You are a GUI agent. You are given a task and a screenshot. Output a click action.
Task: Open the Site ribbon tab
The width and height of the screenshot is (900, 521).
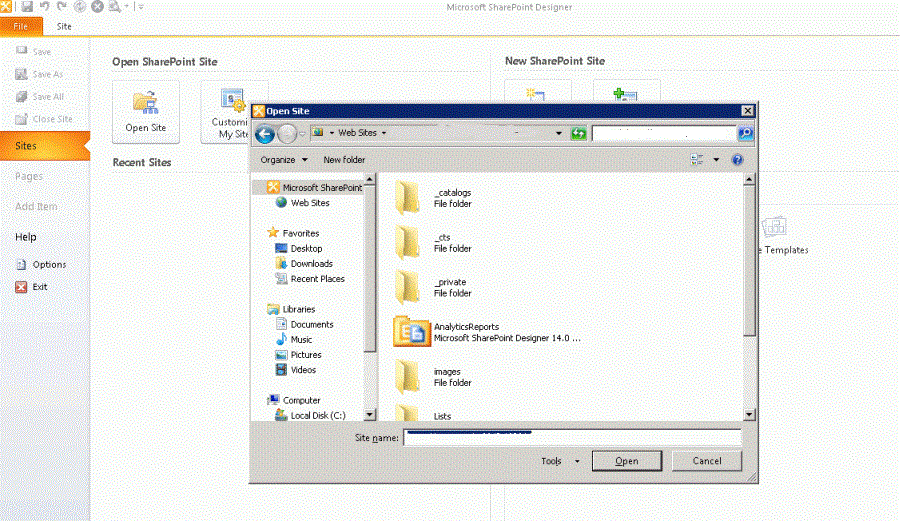click(x=64, y=26)
